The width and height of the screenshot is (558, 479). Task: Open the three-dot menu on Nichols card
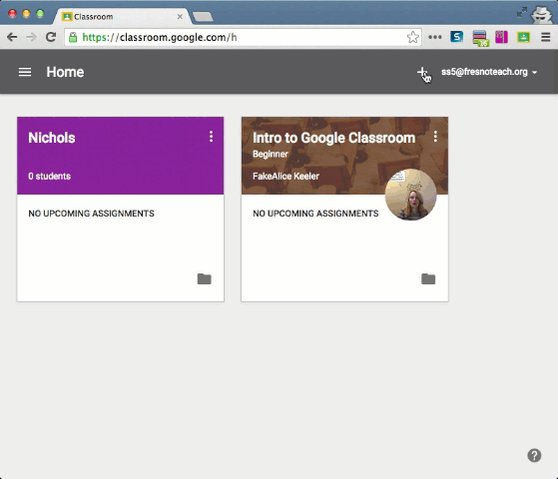(x=211, y=136)
